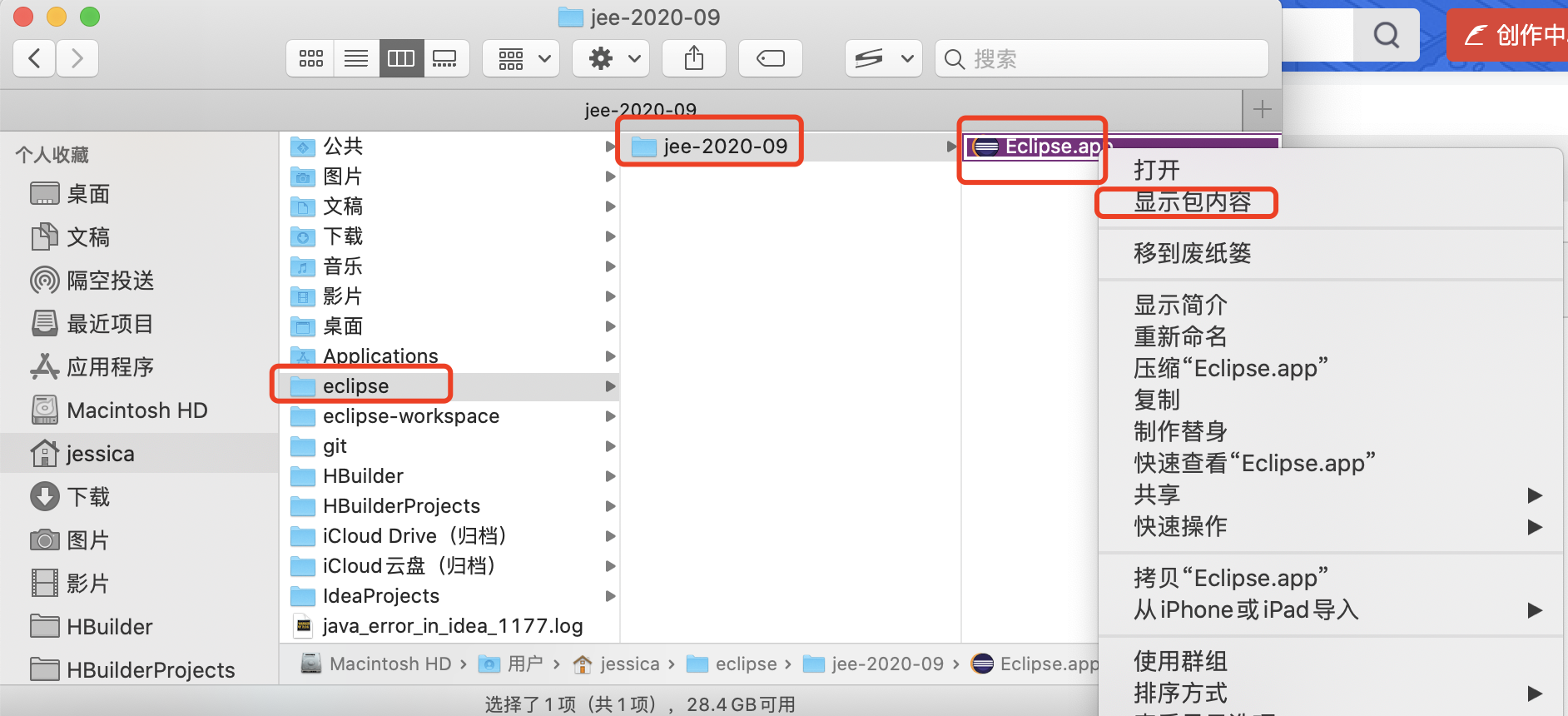Switch to gallery view
The width and height of the screenshot is (1568, 716).
(x=445, y=58)
